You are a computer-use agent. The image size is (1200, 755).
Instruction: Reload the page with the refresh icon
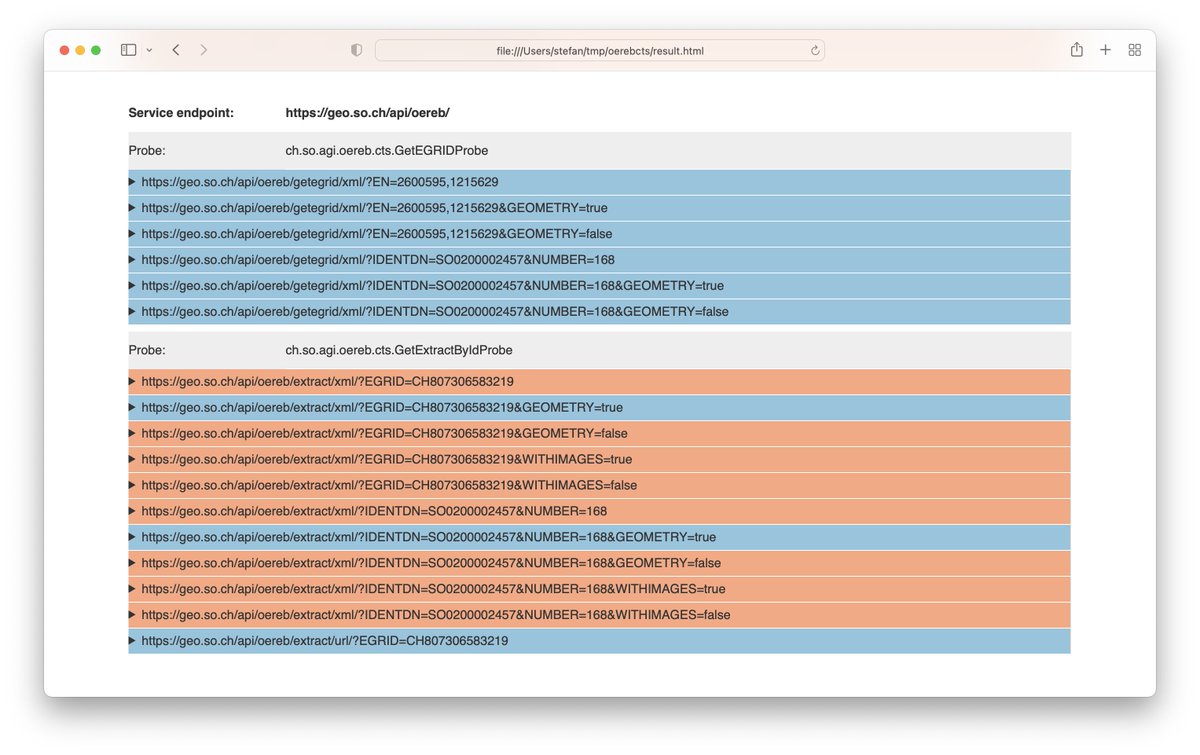point(815,50)
